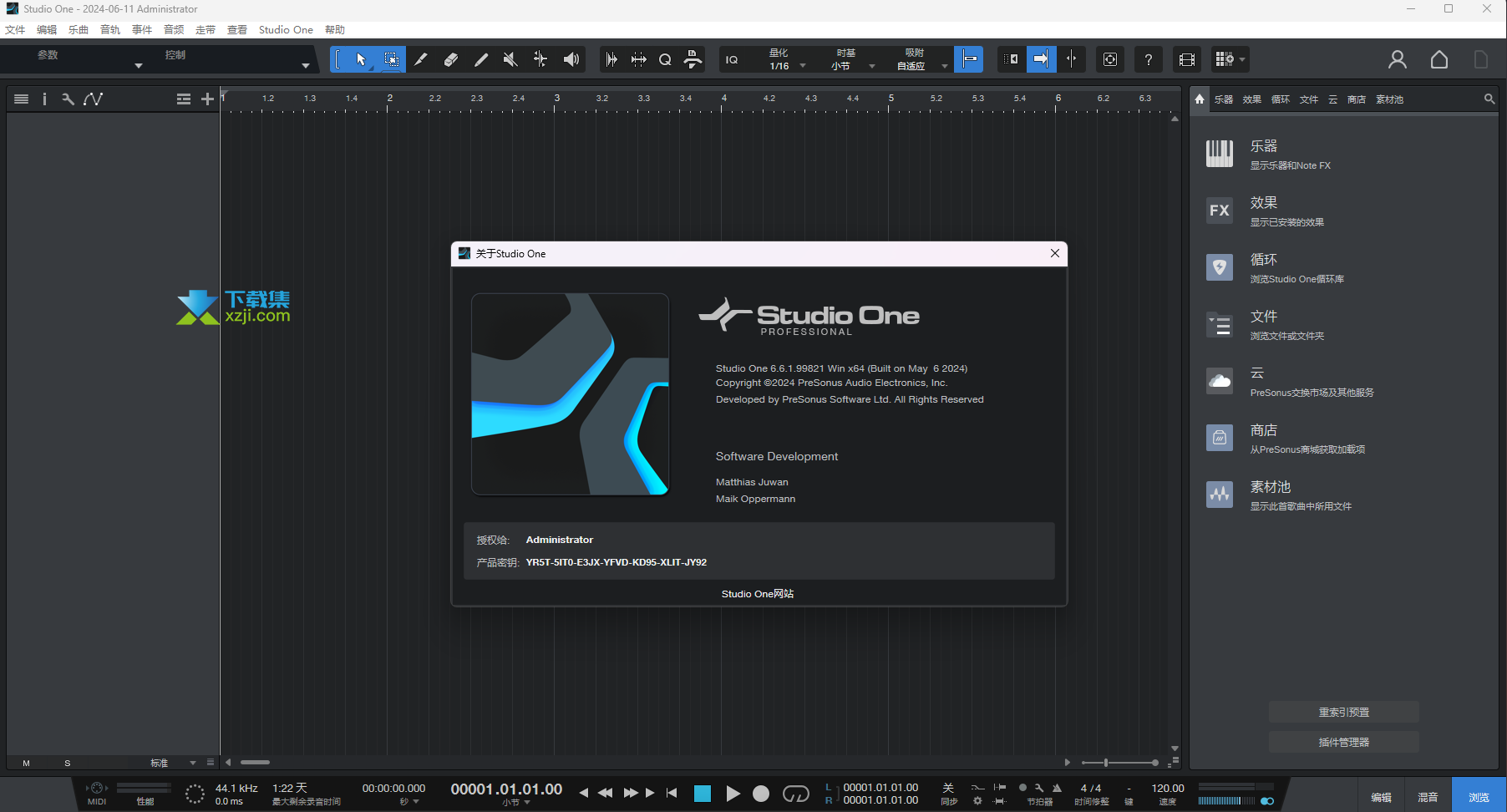Toggle ripple edit button
Viewport: 1507px width, 812px height.
click(1011, 59)
